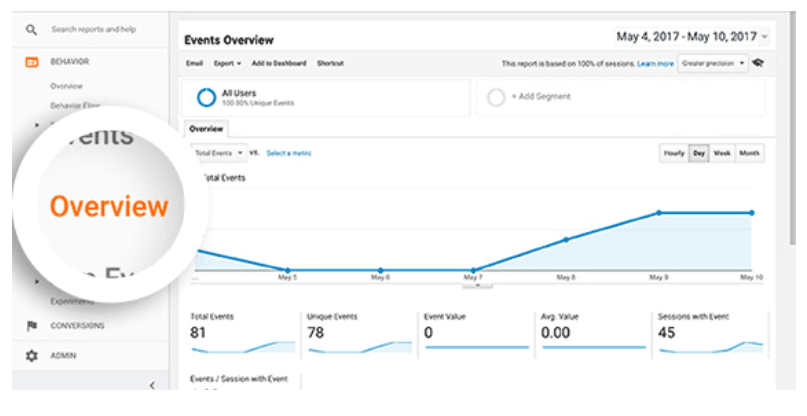The image size is (807, 416).
Task: Open the Greater precision dropdown
Action: [713, 63]
